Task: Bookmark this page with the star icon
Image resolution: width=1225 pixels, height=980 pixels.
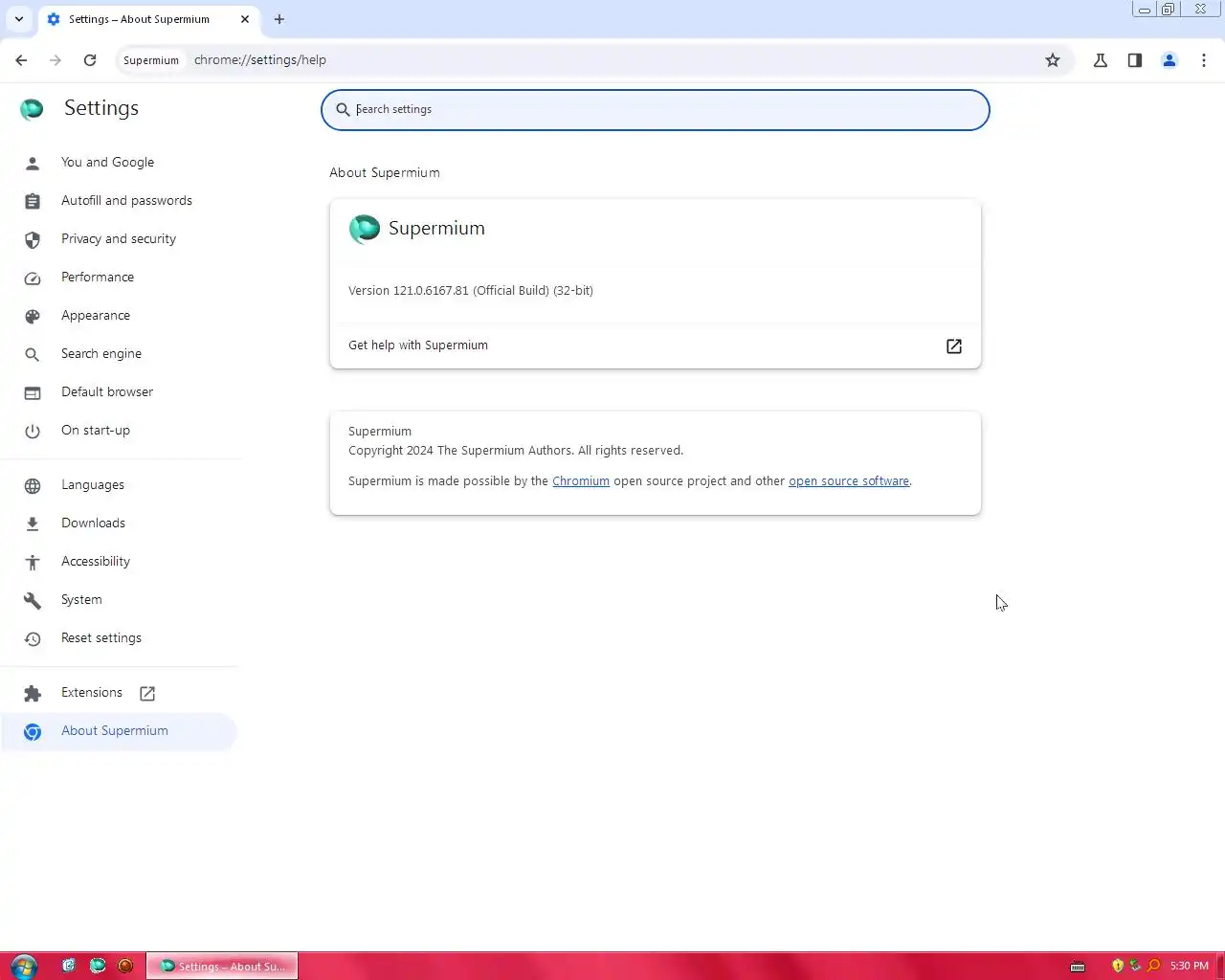Action: tap(1053, 60)
